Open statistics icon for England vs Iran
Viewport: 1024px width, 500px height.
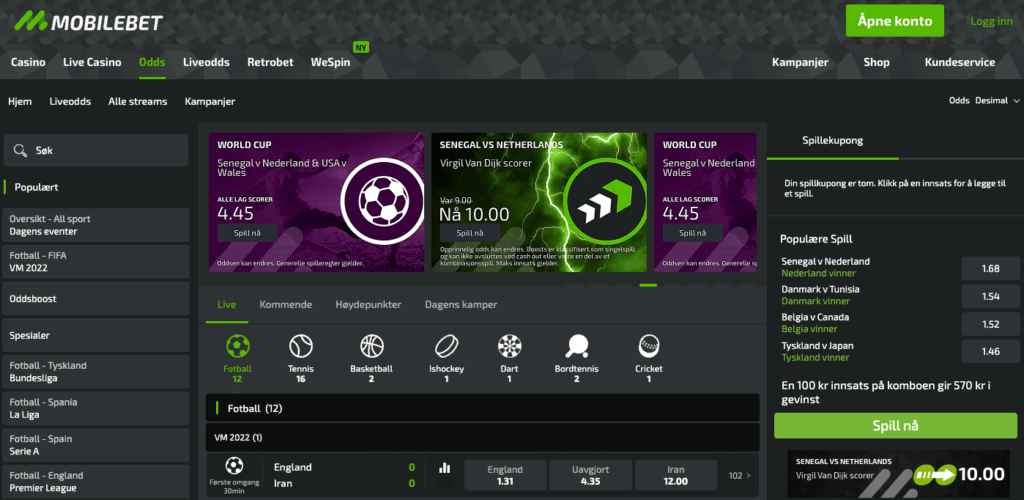click(x=445, y=467)
